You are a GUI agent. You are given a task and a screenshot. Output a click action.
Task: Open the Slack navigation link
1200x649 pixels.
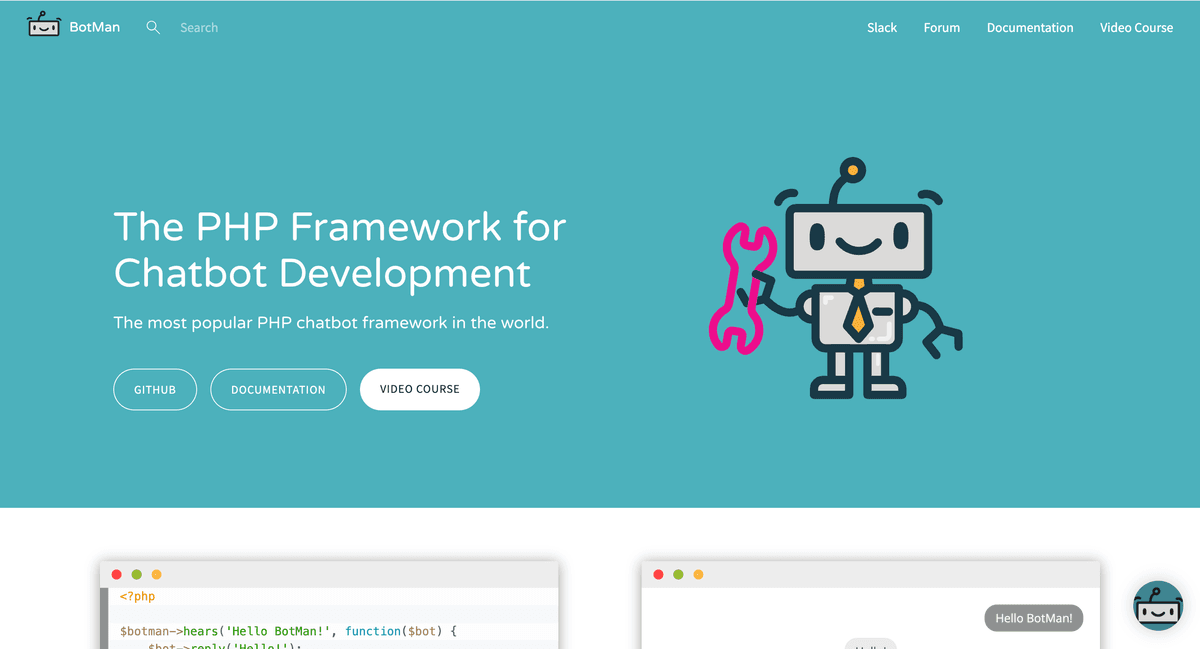[881, 27]
